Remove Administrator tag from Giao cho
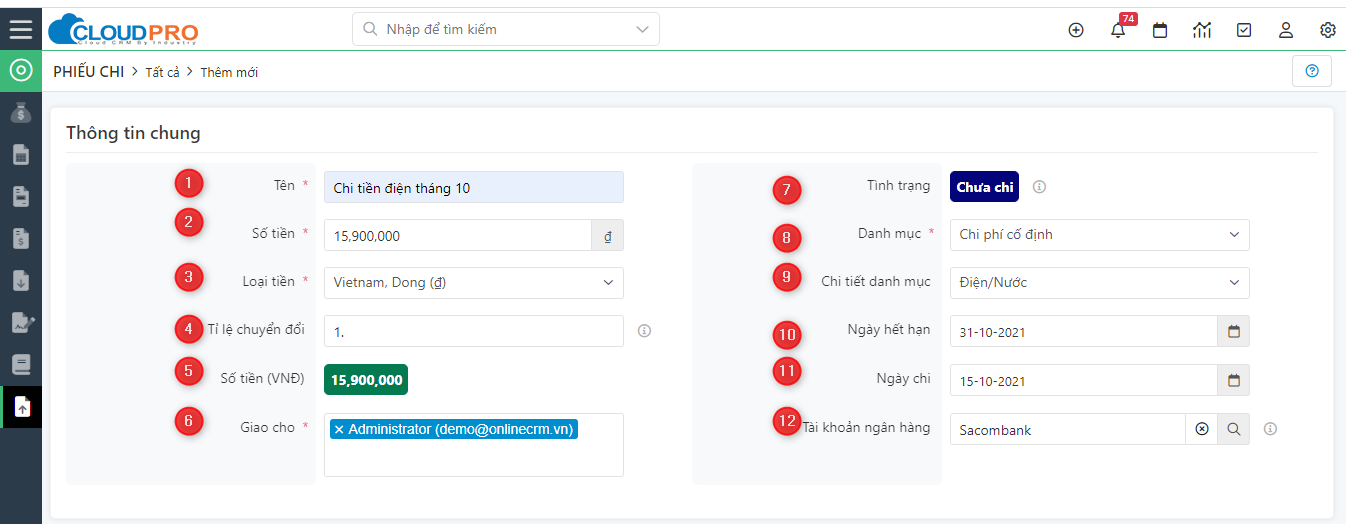Screen dimensions: 1346x524 coord(339,429)
